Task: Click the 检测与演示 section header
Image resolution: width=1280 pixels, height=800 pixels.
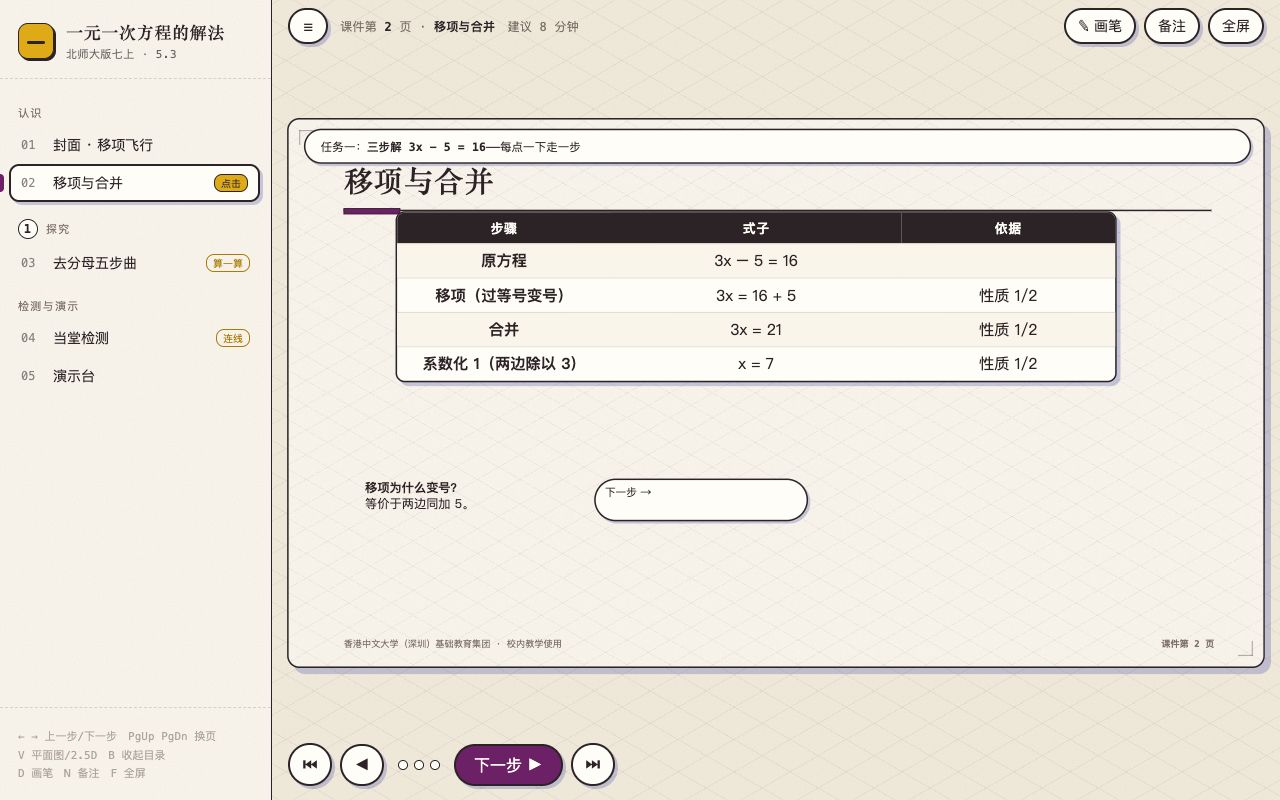Action: [x=48, y=306]
